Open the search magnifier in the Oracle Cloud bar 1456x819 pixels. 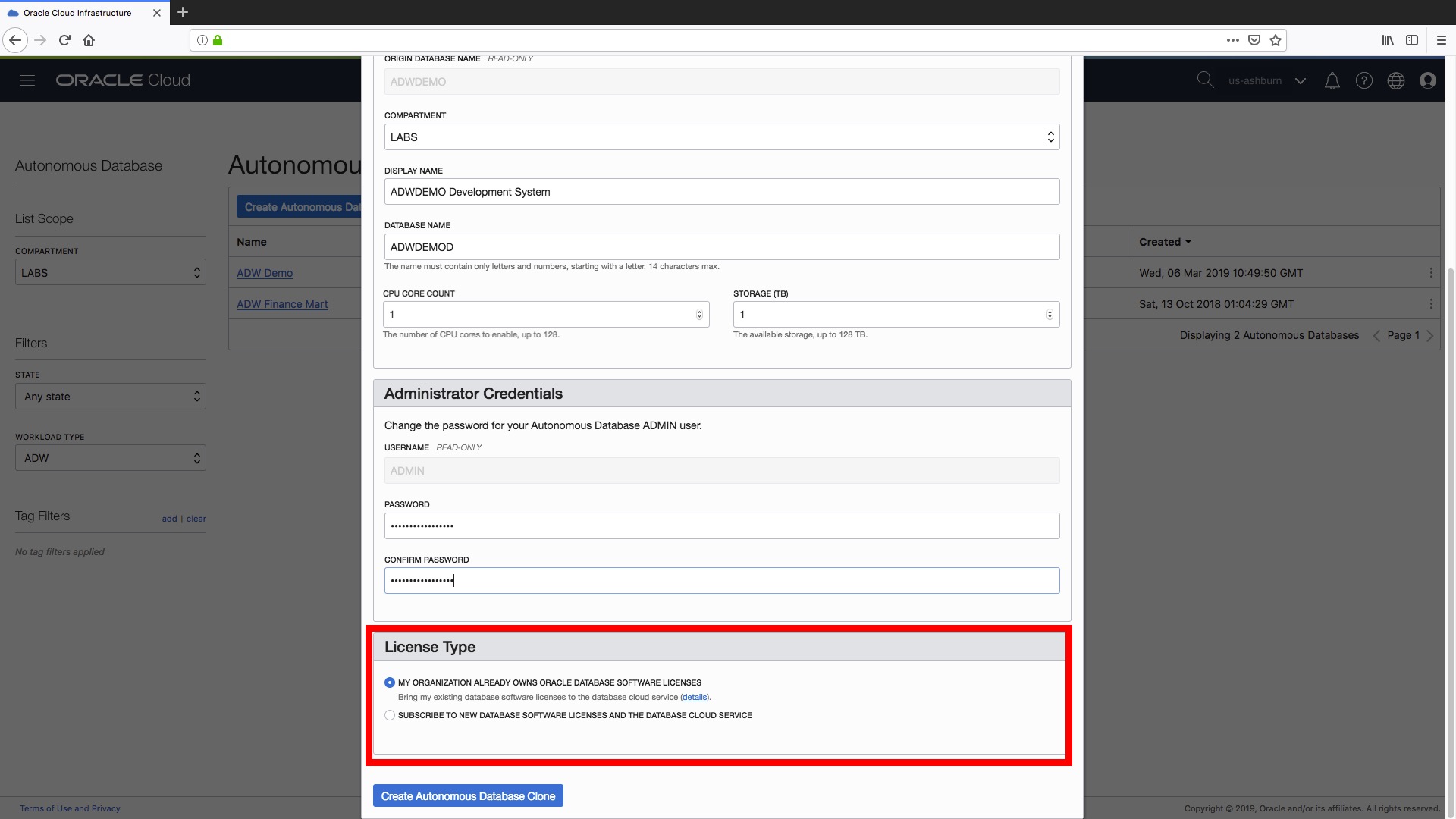click(x=1206, y=80)
